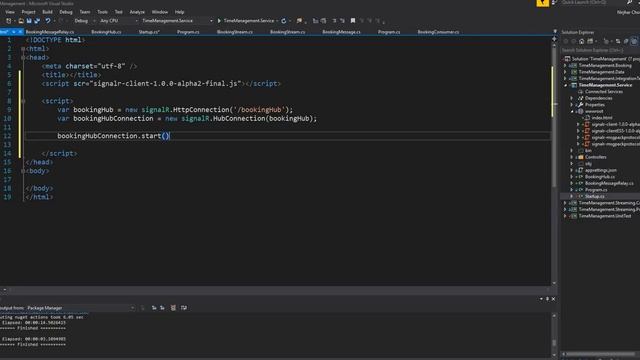Open the Build menu
The height and width of the screenshot is (360, 640).
click(47, 12)
